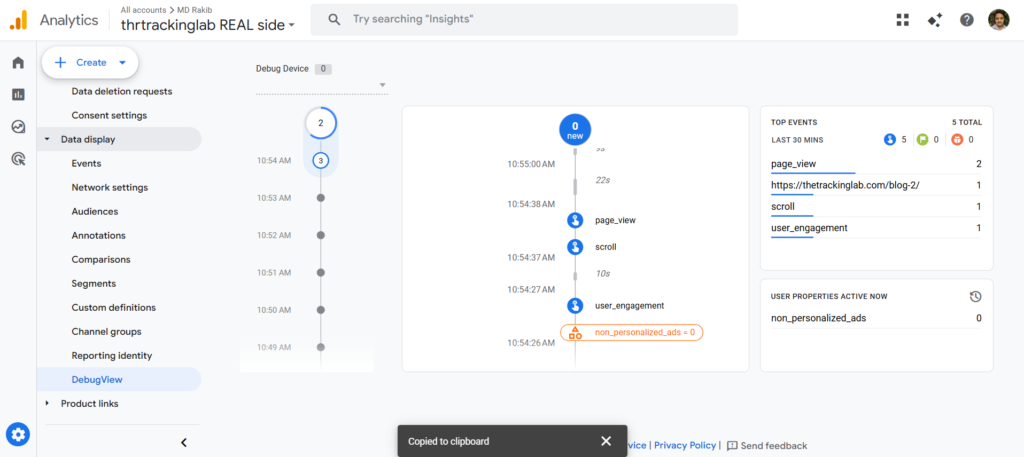This screenshot has height=457, width=1024.
Task: Click the thetrackinglab.com/blog-2/ row
Action: point(876,185)
